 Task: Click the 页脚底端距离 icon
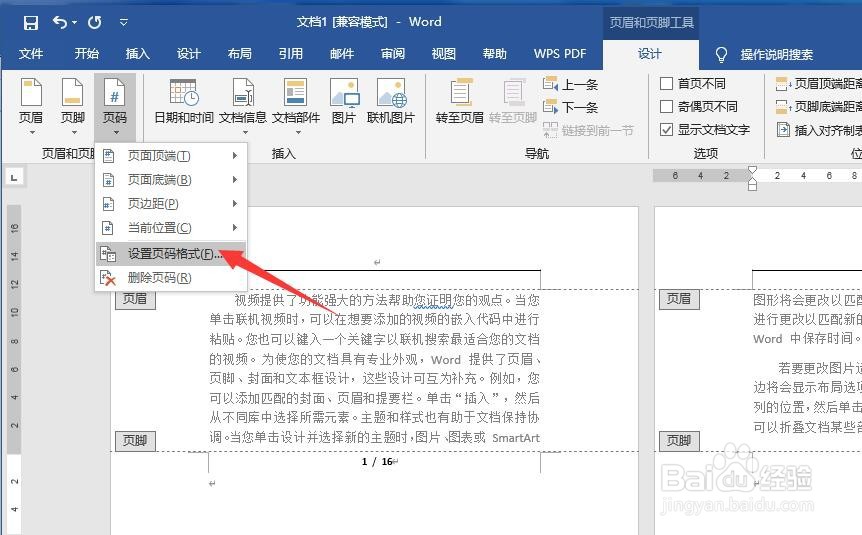[x=782, y=106]
